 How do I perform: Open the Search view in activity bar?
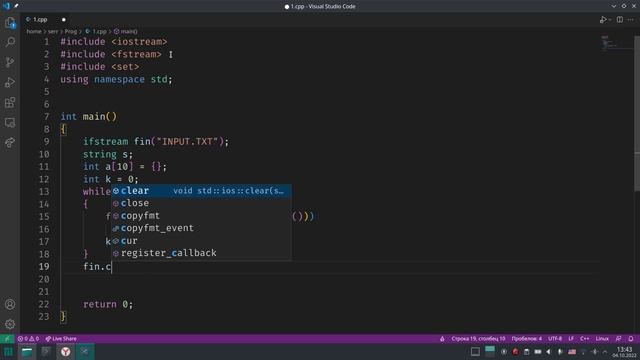click(x=10, y=42)
